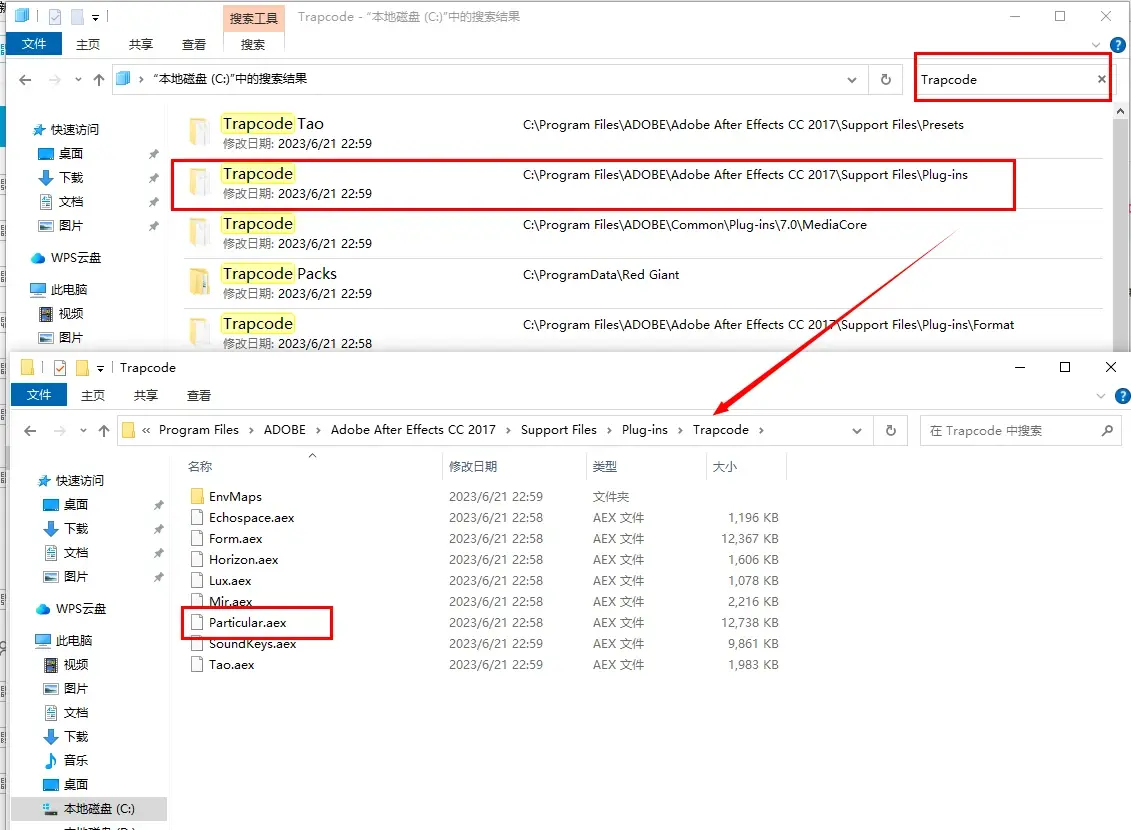Open recent locations dropdown in Trapcode window
Screen dimensions: 1131x830
pyautogui.click(x=83, y=431)
